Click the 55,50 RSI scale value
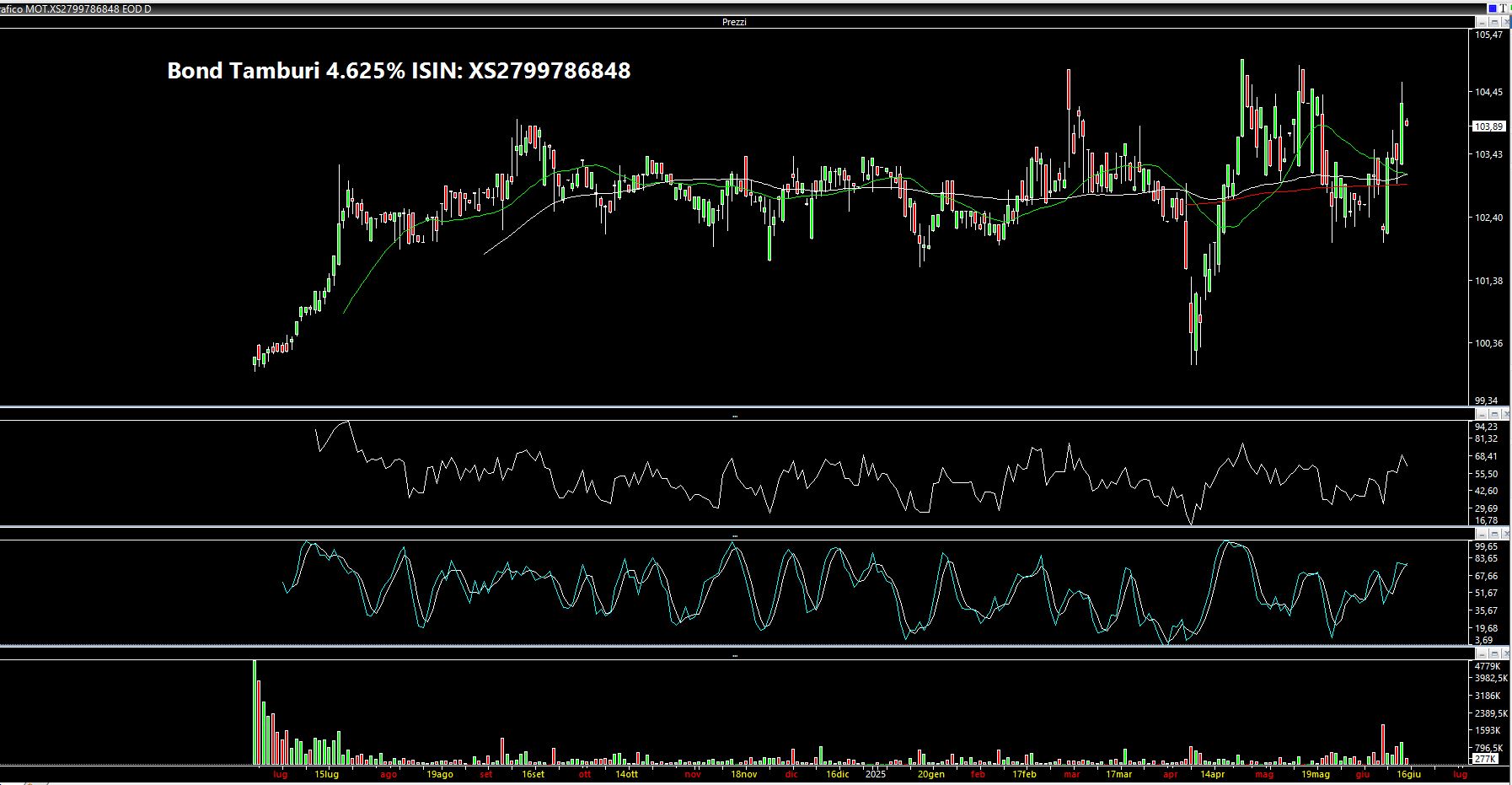Viewport: 1512px width, 785px height. click(x=1486, y=474)
